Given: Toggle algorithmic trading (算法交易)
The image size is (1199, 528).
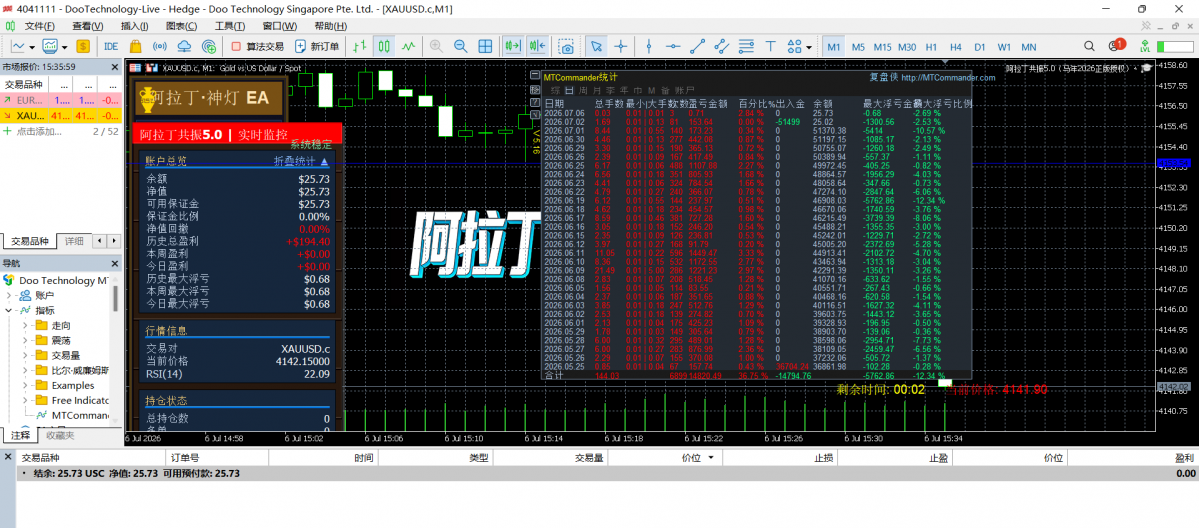Looking at the screenshot, I should point(257,46).
